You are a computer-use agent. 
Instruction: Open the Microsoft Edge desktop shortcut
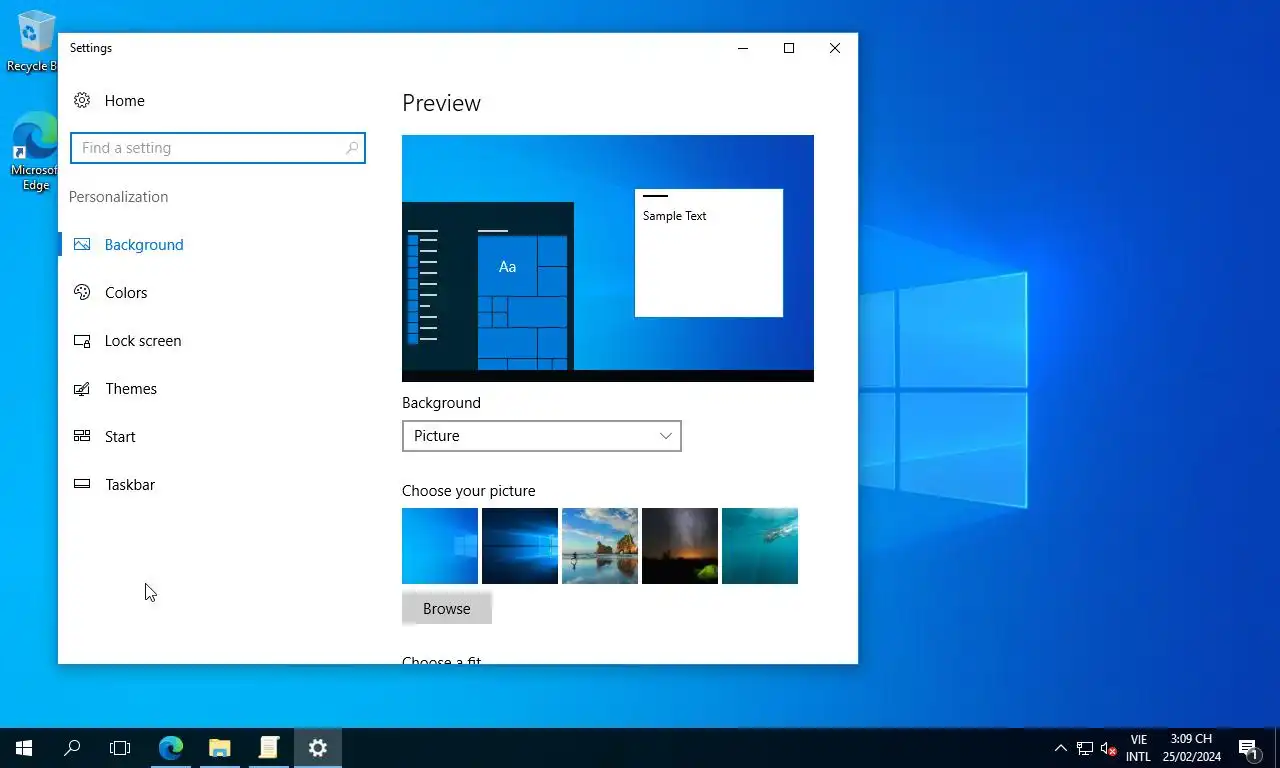35,150
